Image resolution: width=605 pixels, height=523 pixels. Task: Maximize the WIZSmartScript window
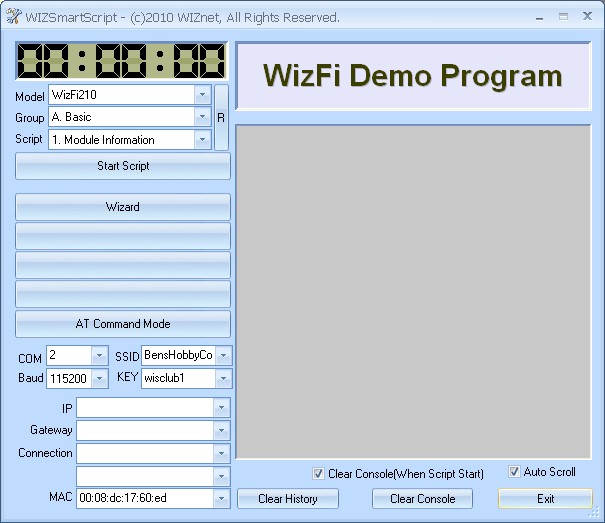(x=563, y=17)
